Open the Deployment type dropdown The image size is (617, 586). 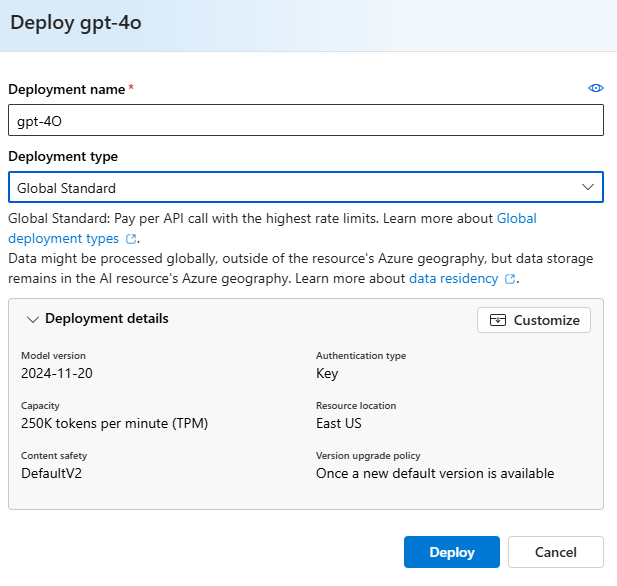tap(306, 187)
